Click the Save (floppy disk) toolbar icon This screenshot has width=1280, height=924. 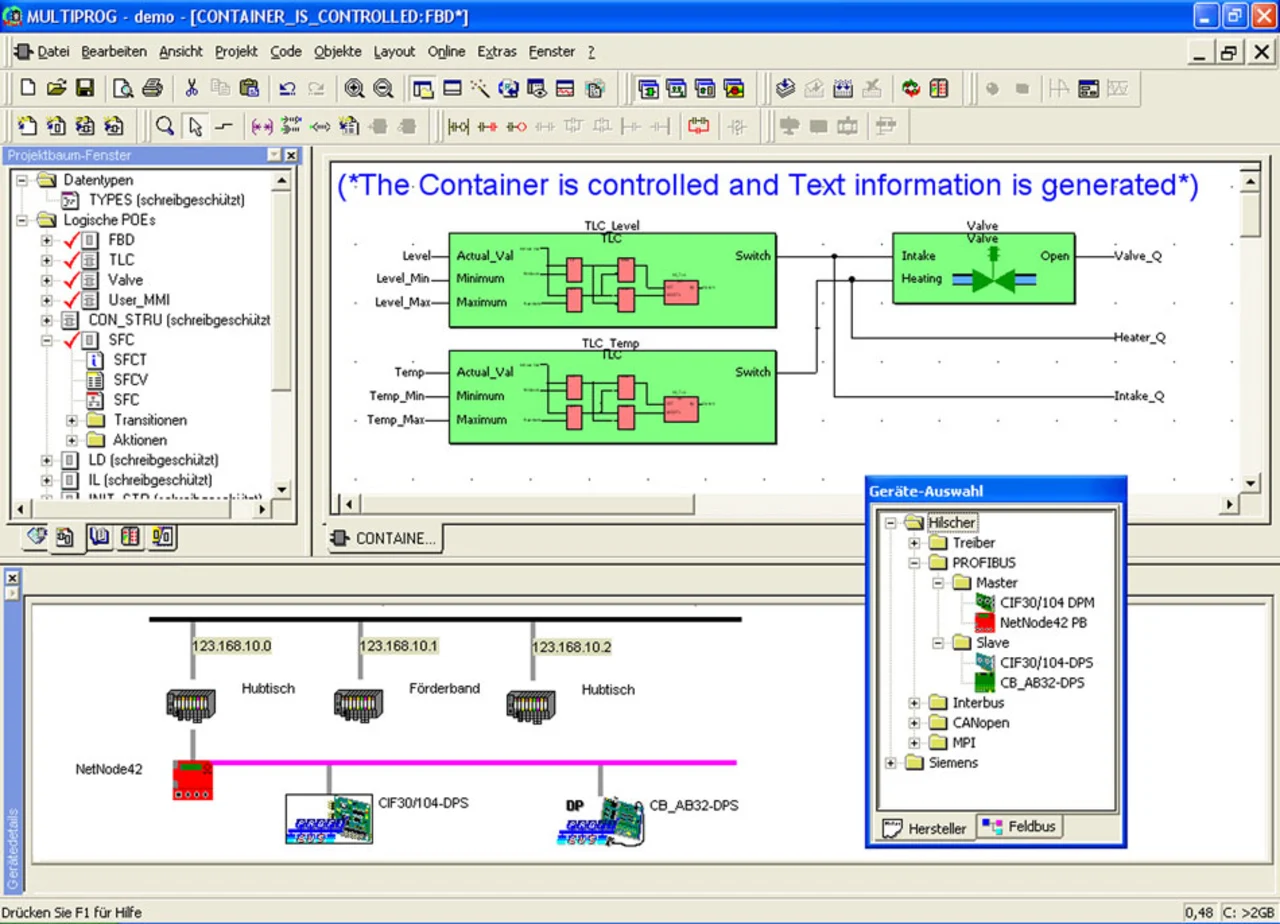tap(85, 88)
